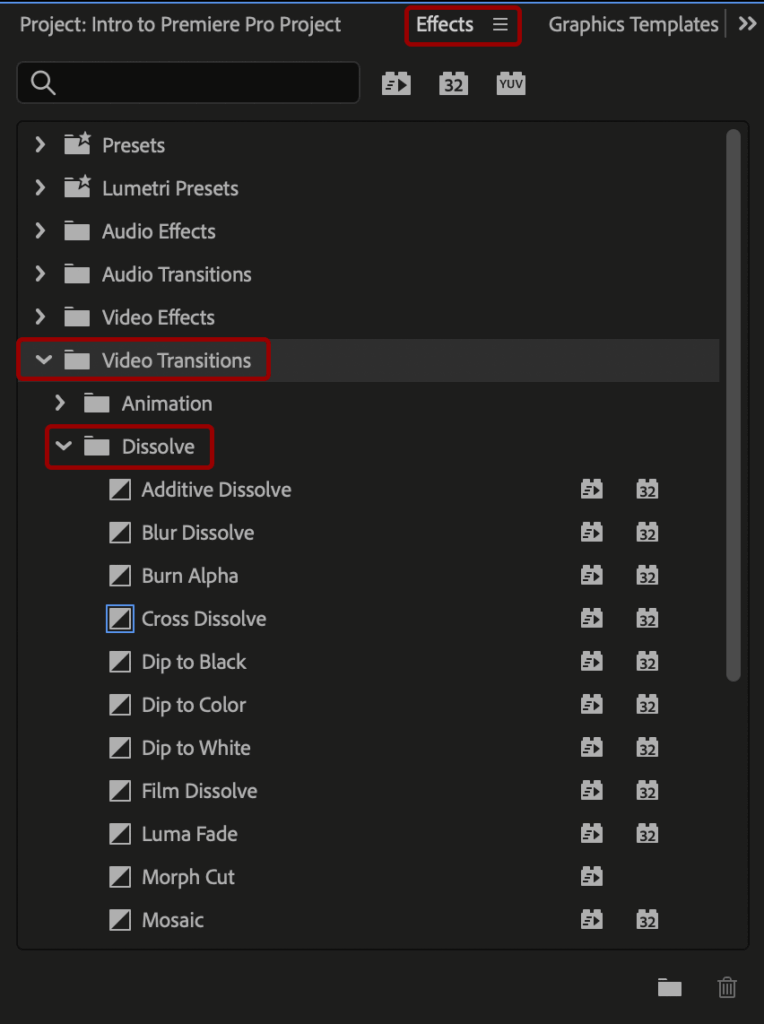
Task: Click the Cross Dissolve transition icon
Action: coord(120,618)
